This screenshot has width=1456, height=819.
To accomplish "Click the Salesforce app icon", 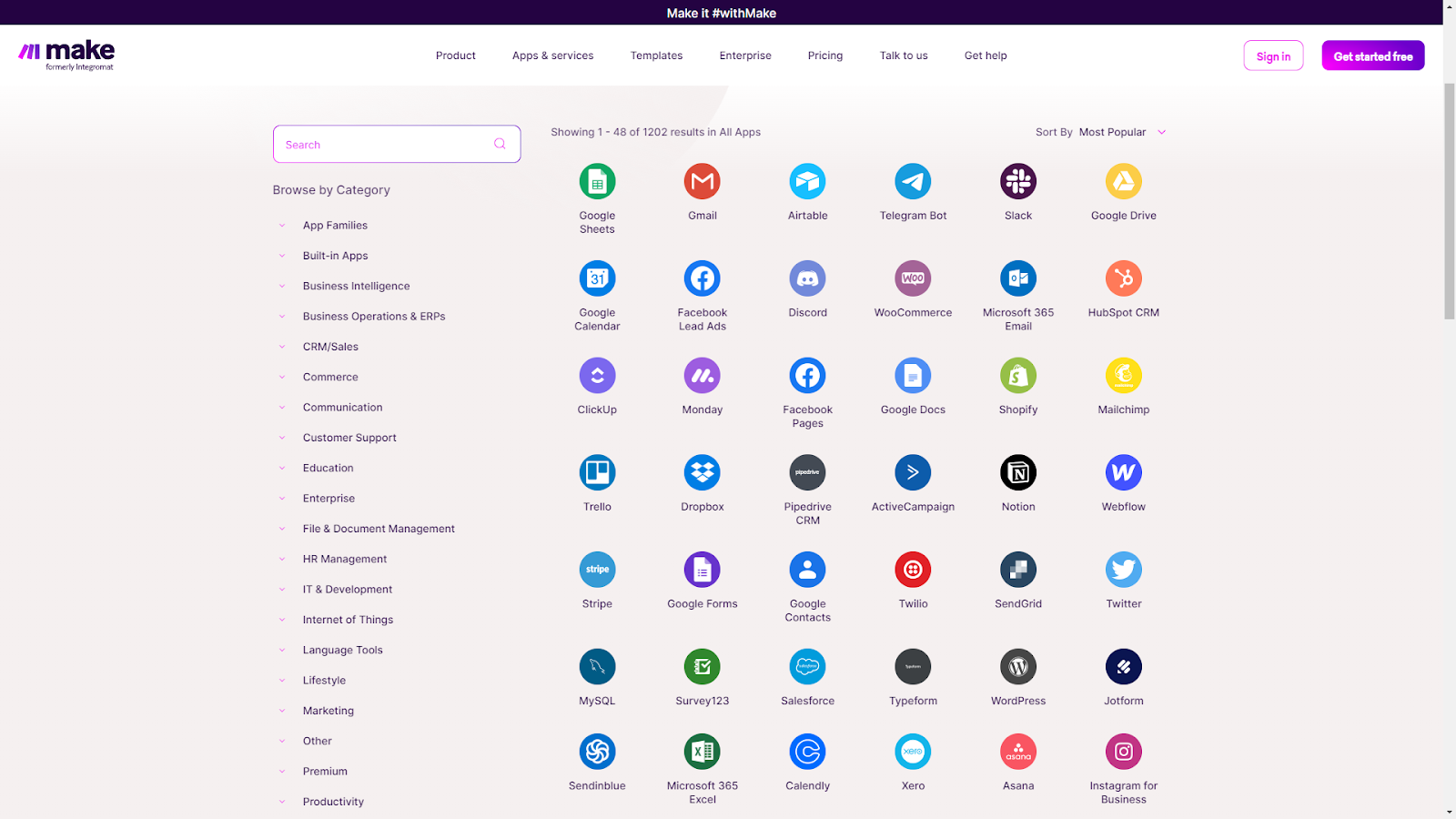I will pos(807,666).
